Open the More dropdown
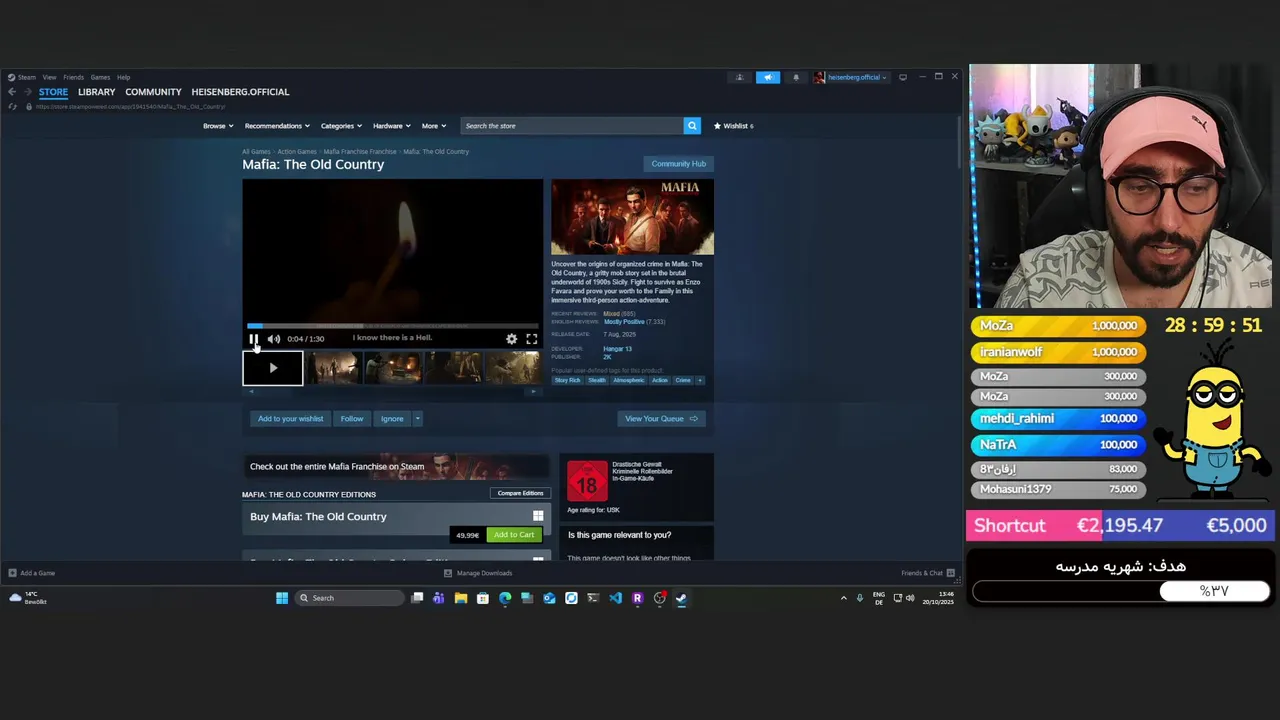 pyautogui.click(x=433, y=126)
